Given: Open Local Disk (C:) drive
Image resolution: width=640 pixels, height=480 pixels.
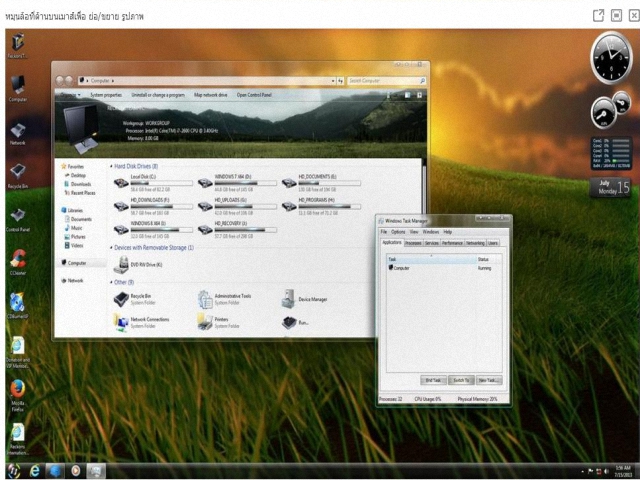Looking at the screenshot, I should (x=153, y=183).
